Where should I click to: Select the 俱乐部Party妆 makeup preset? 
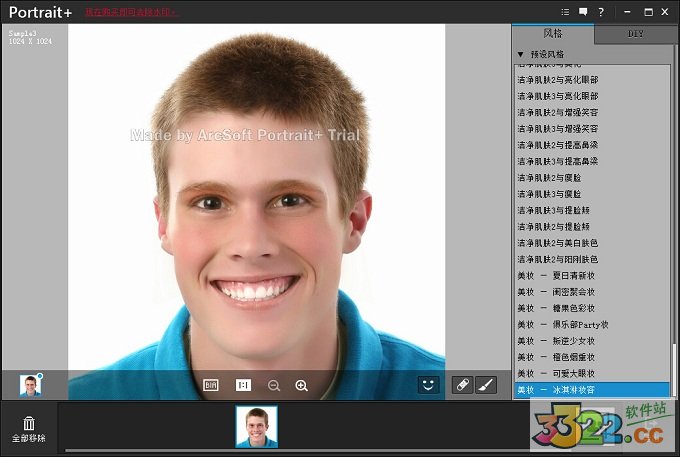(x=563, y=325)
